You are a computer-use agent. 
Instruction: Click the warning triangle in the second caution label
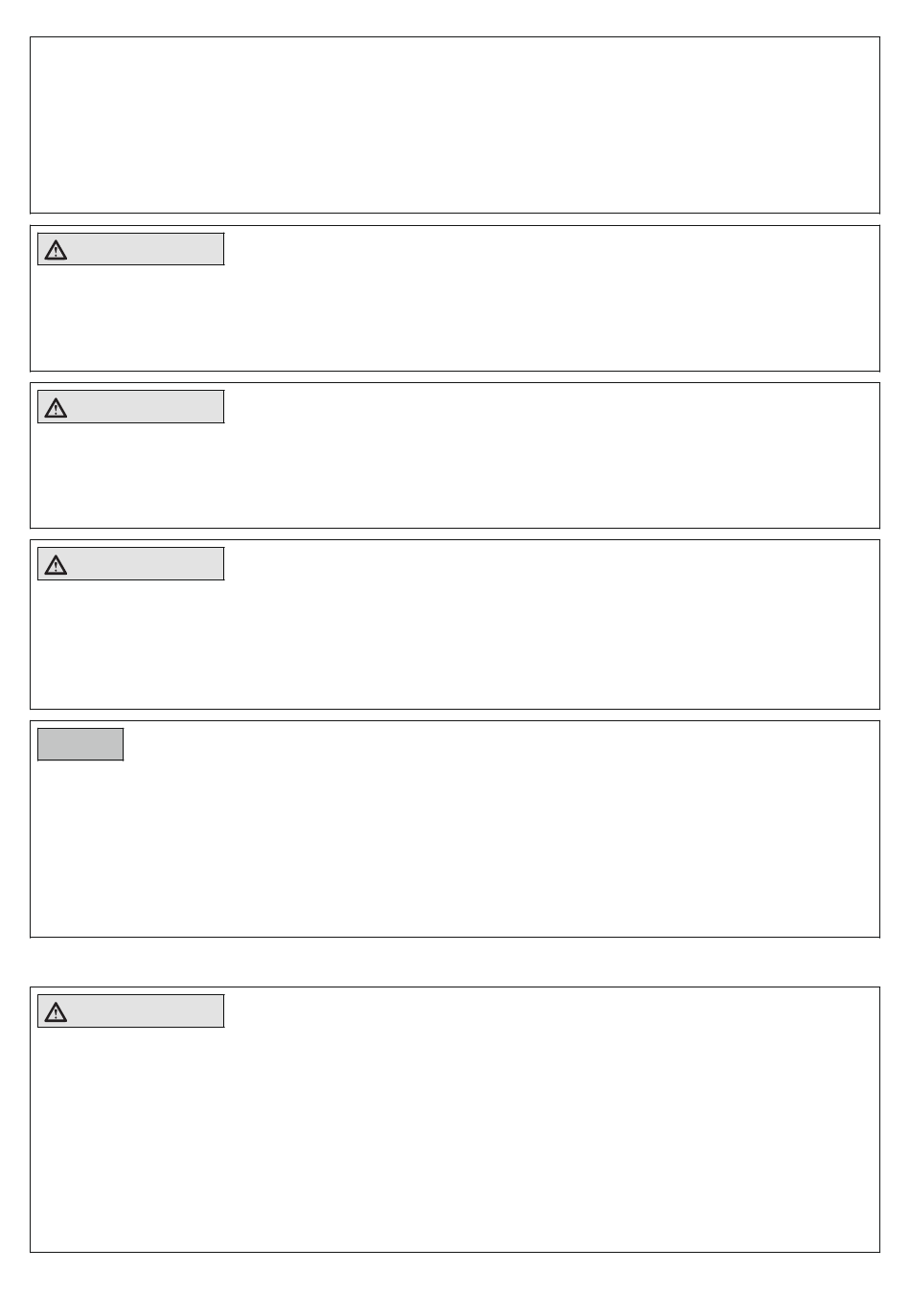pyautogui.click(x=56, y=408)
